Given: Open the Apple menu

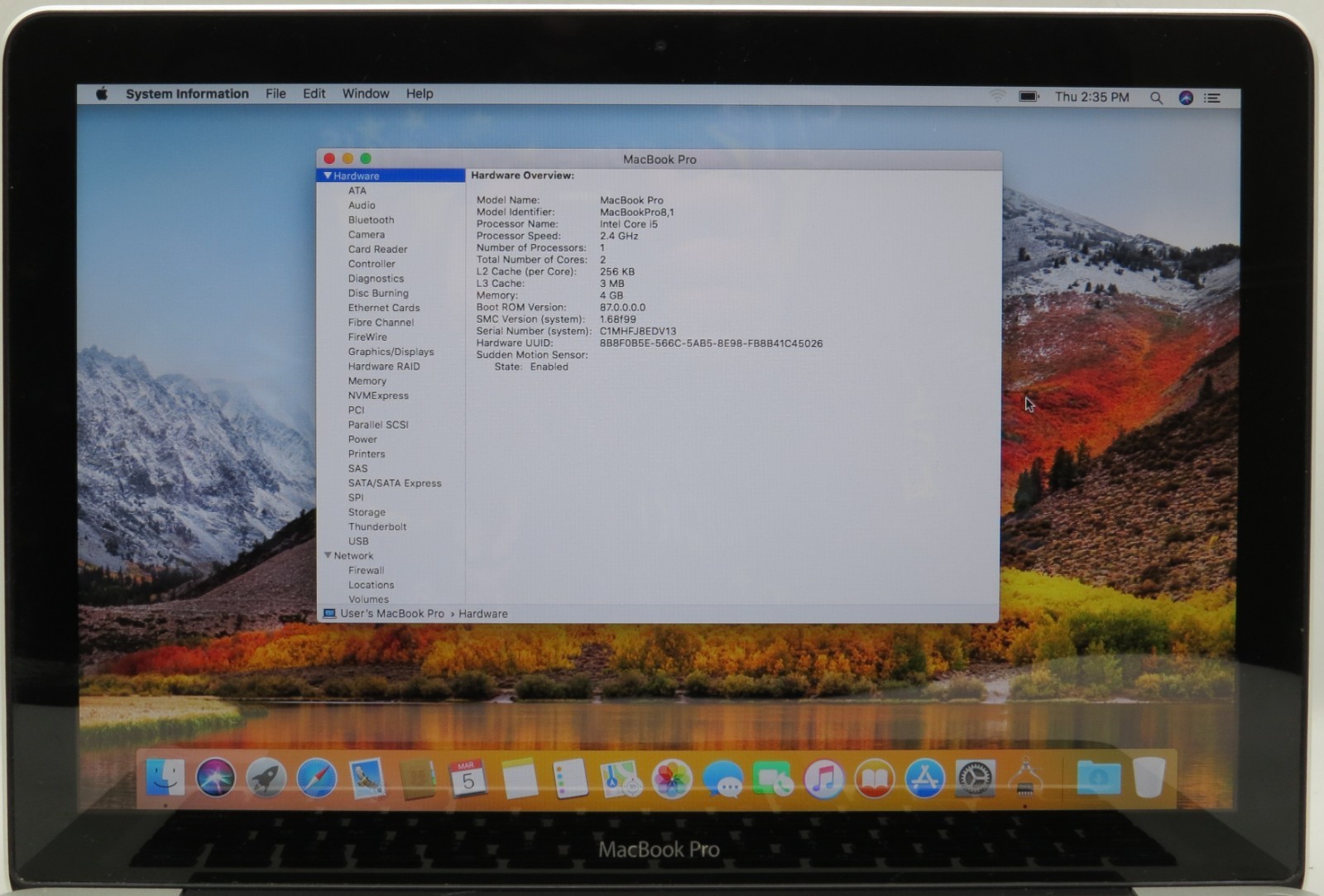Looking at the screenshot, I should [x=101, y=93].
